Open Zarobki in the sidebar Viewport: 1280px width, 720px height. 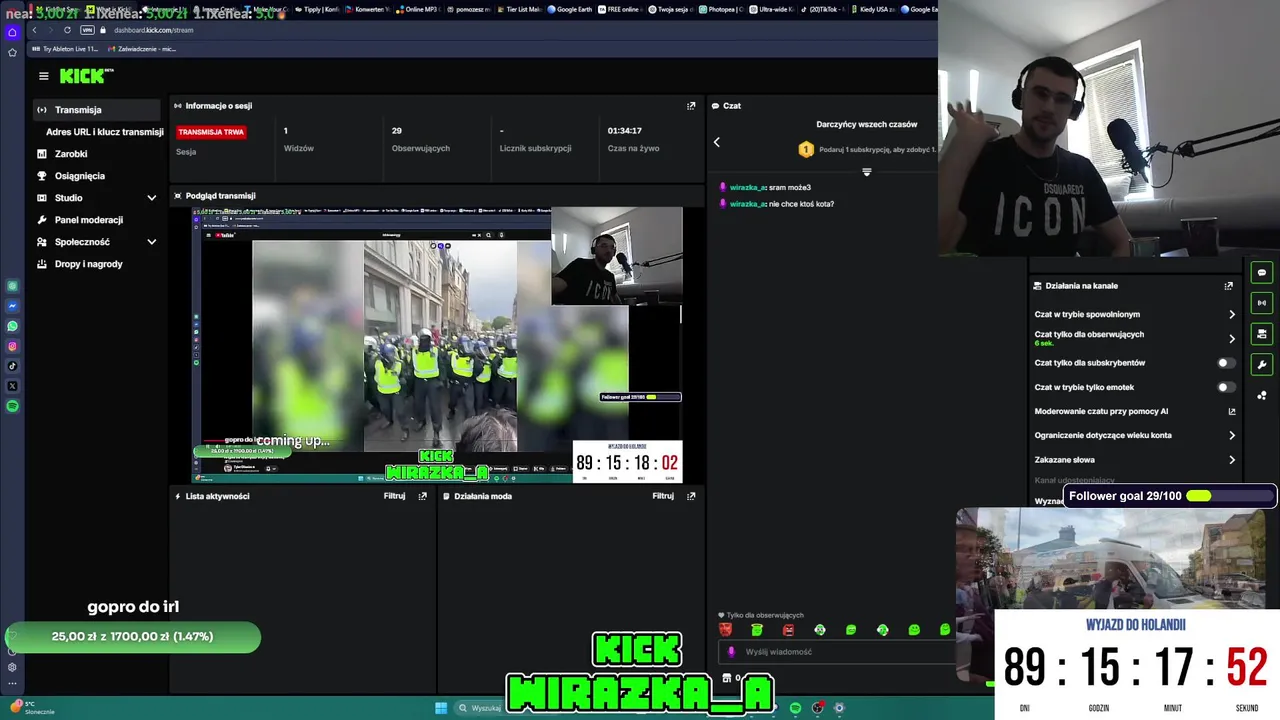tap(71, 154)
